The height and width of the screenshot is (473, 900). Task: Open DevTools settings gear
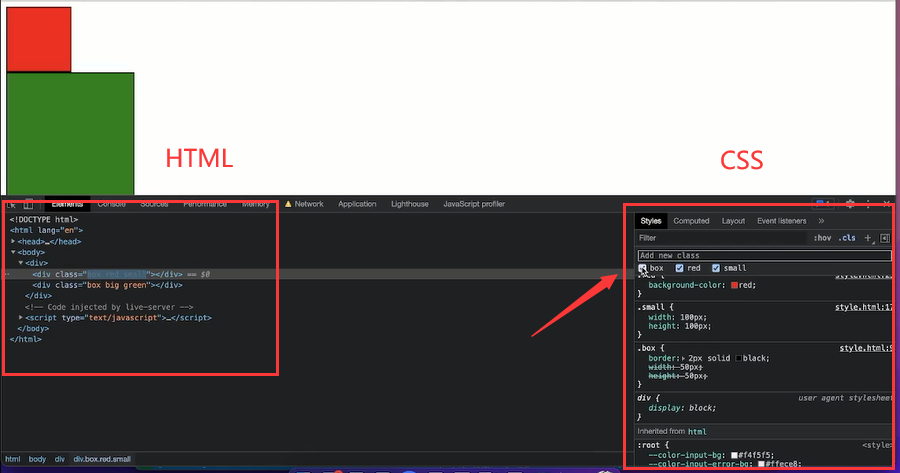[850, 204]
